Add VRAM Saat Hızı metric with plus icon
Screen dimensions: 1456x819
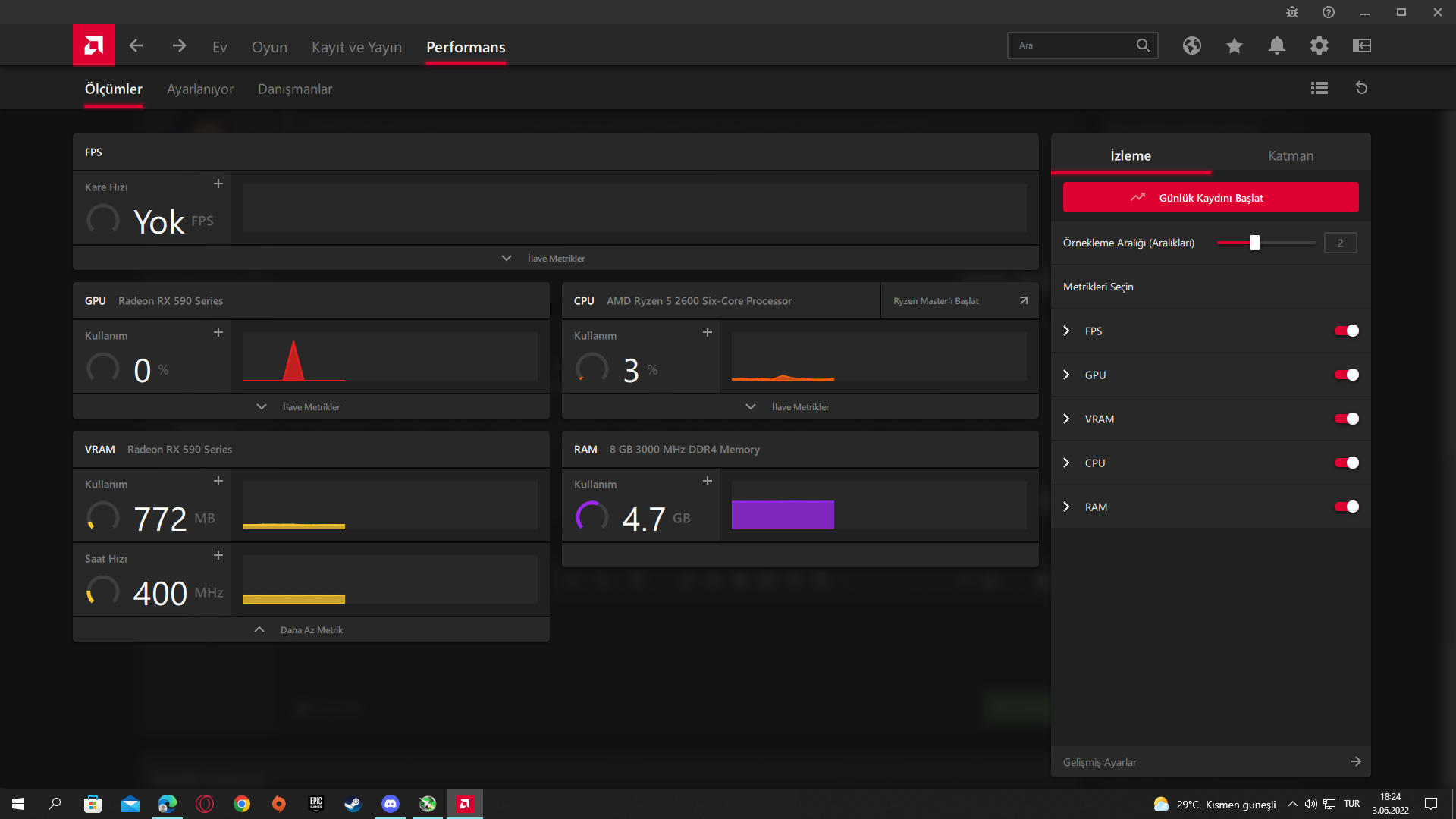click(x=218, y=555)
